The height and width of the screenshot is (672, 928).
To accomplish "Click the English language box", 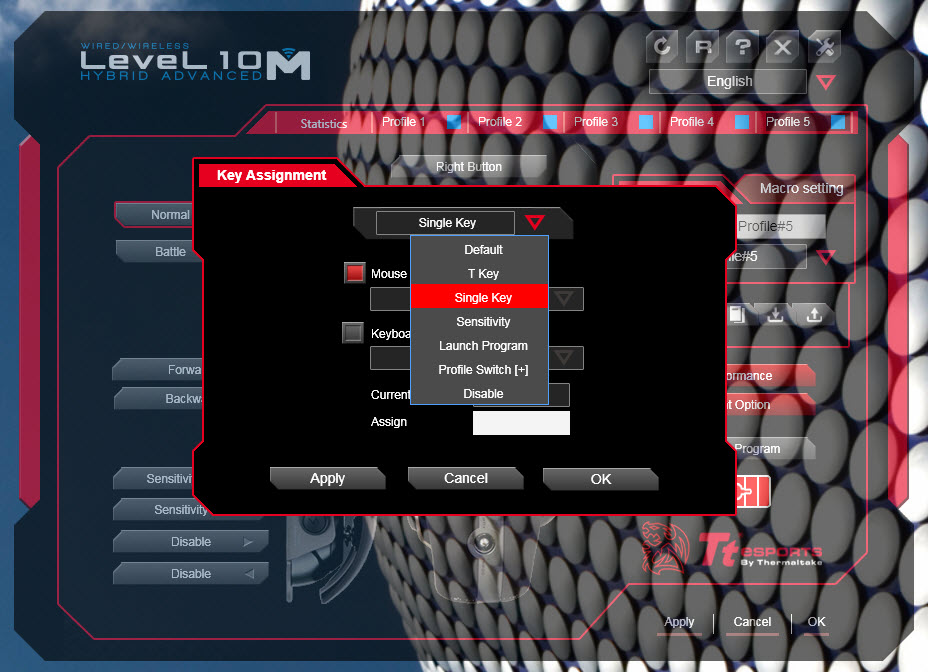I will point(728,81).
